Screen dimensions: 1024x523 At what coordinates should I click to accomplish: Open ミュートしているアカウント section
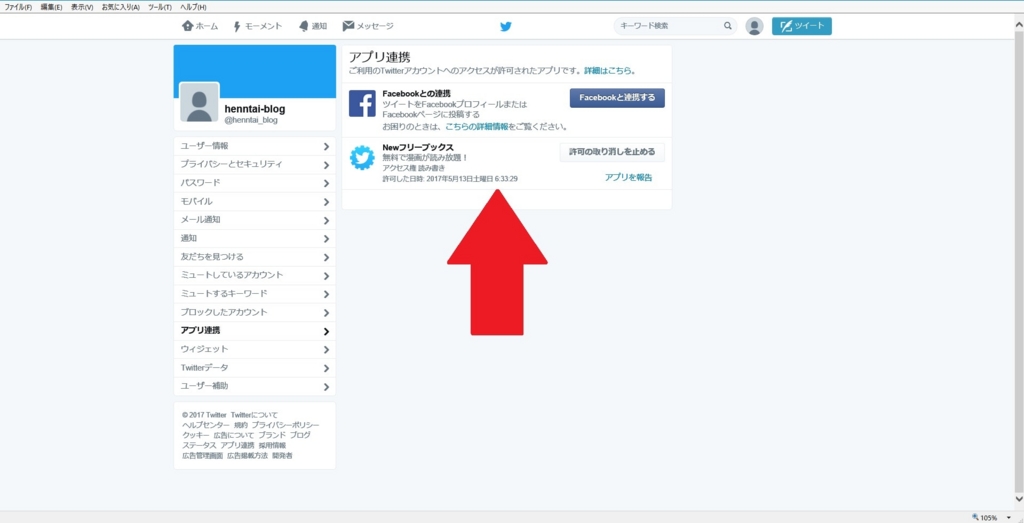(x=255, y=276)
